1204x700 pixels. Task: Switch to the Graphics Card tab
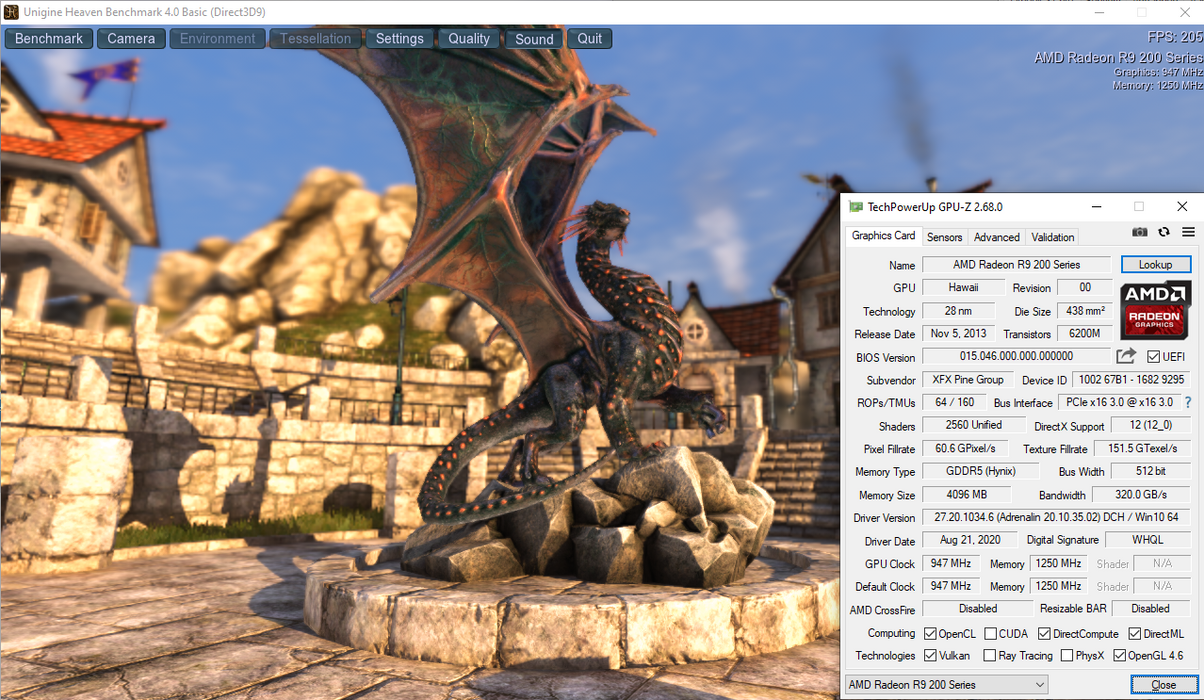pos(883,236)
